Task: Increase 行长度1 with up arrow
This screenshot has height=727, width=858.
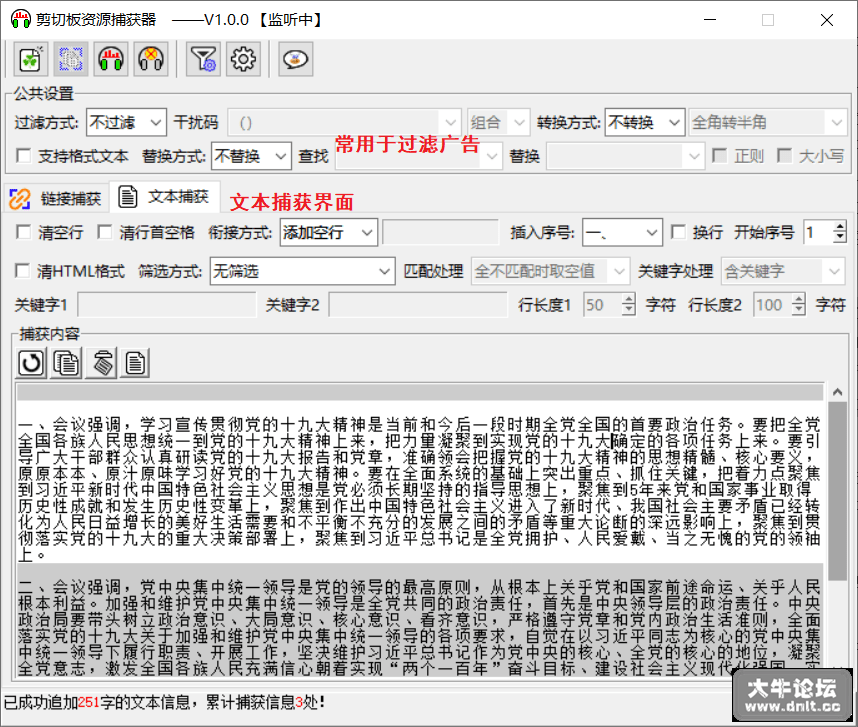Action: (628, 299)
